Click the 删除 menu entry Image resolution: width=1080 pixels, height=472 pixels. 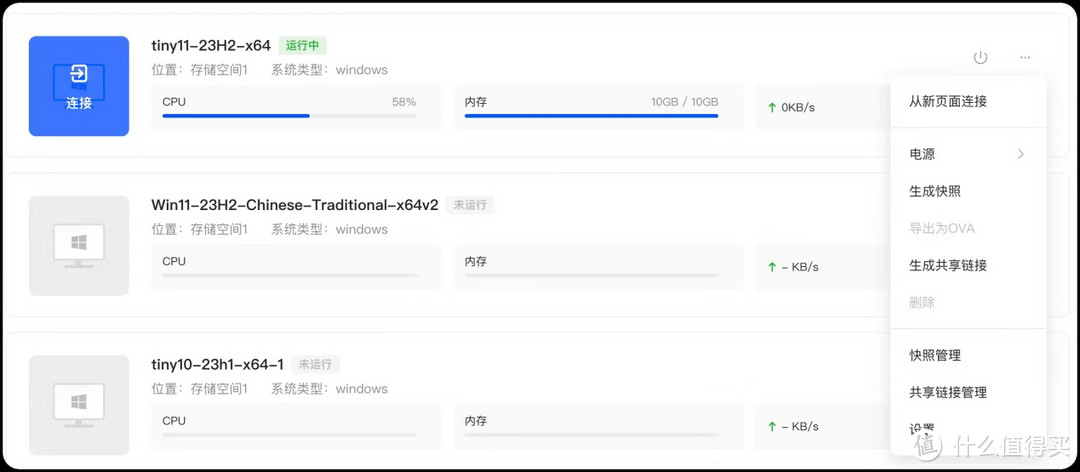coord(968,302)
